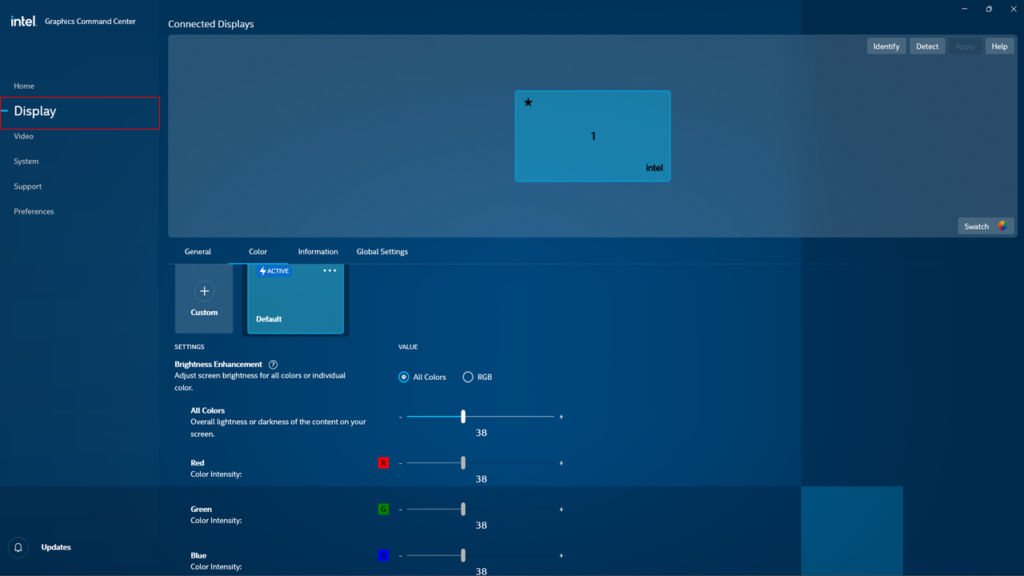Viewport: 1024px width, 576px height.
Task: Click the Help button
Action: pos(999,46)
